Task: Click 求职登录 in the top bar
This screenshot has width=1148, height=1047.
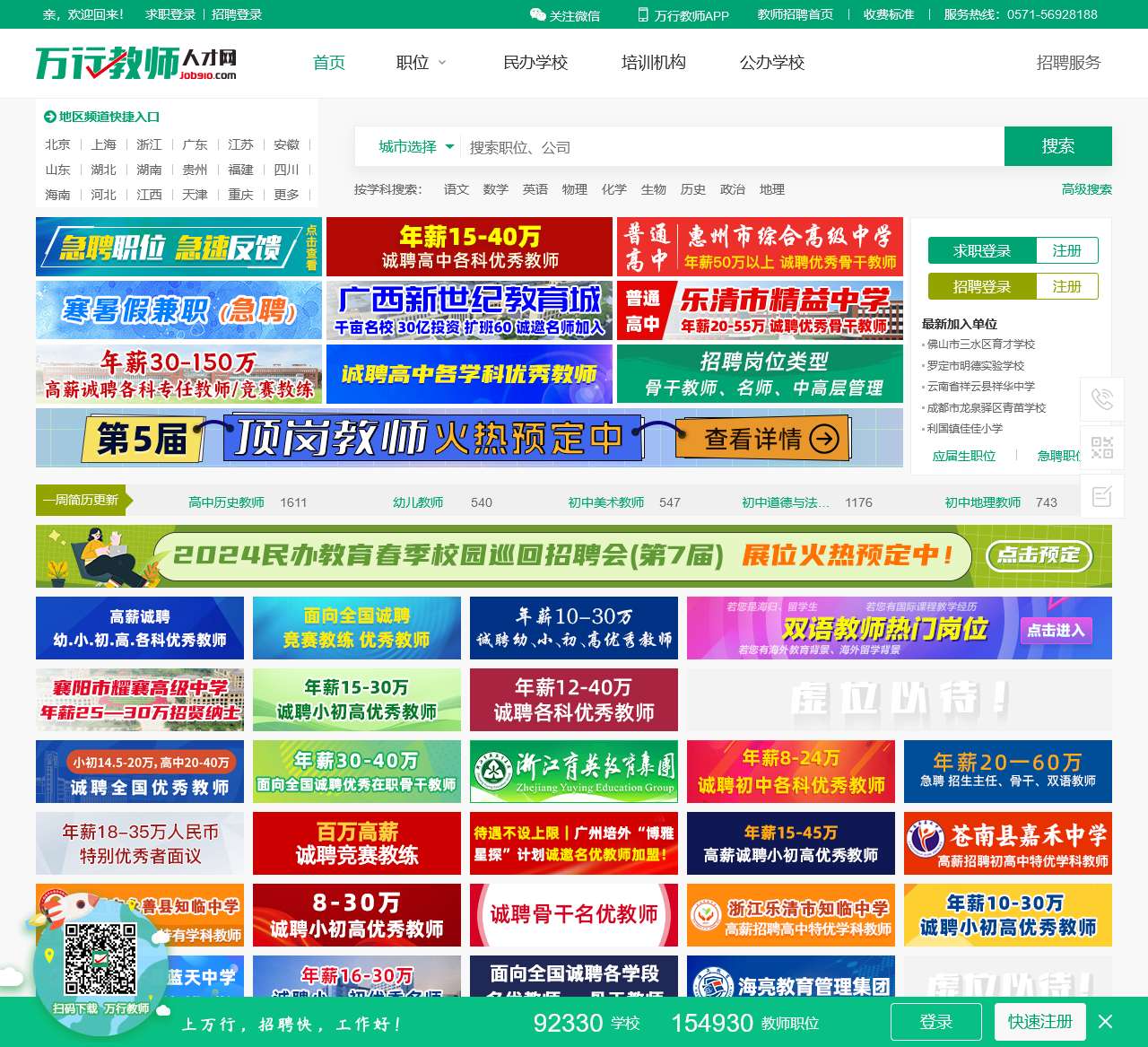Action: tap(170, 14)
